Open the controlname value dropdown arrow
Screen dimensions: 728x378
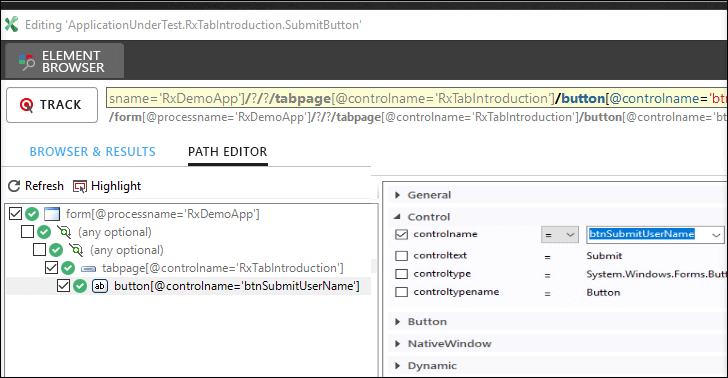(x=716, y=235)
